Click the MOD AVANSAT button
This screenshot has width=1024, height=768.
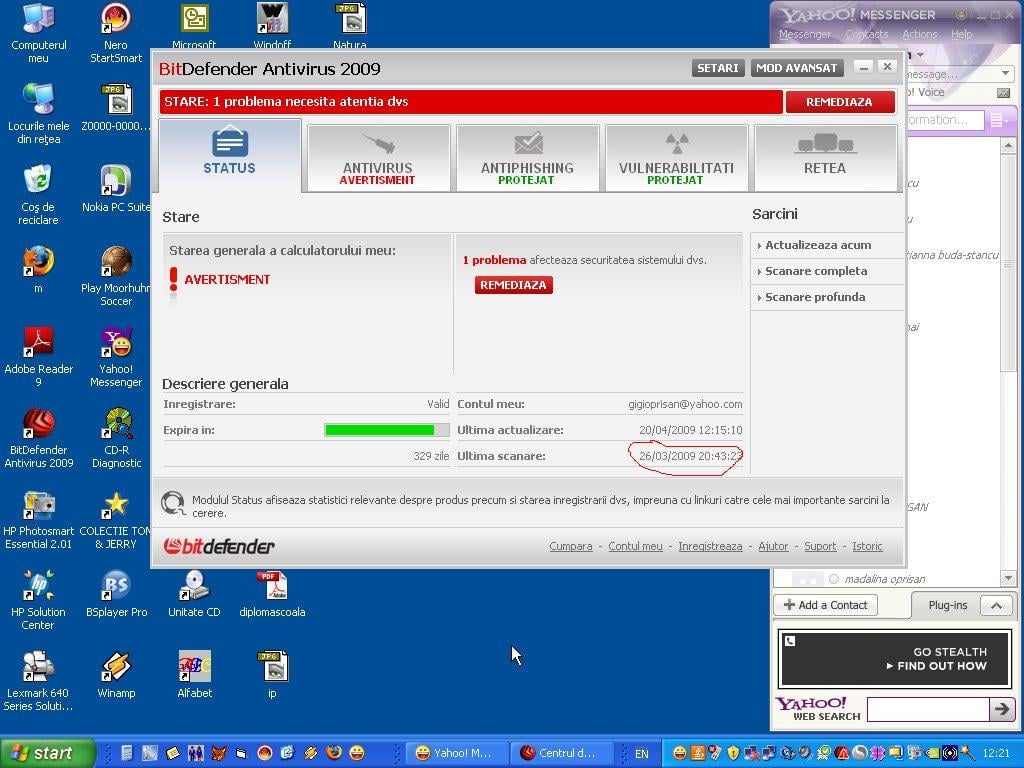coord(797,68)
